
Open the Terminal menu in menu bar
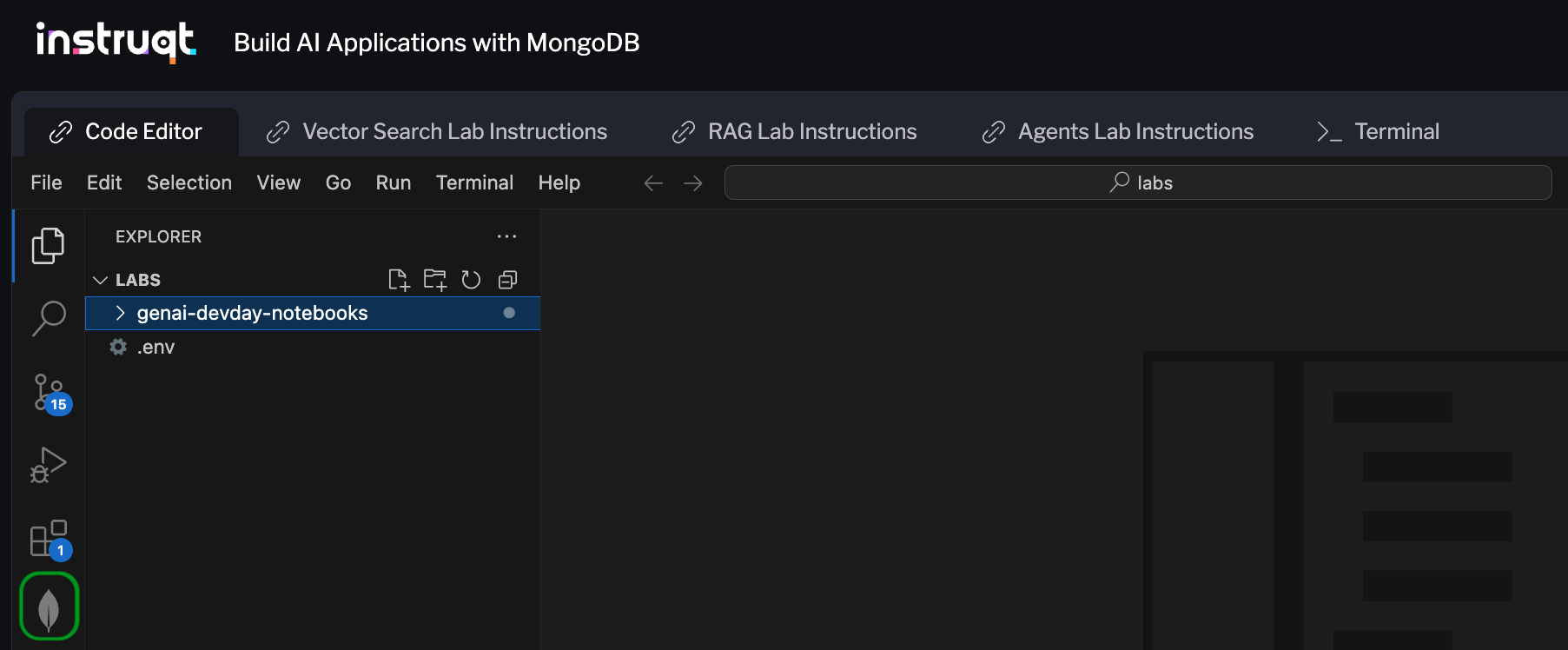pos(475,182)
